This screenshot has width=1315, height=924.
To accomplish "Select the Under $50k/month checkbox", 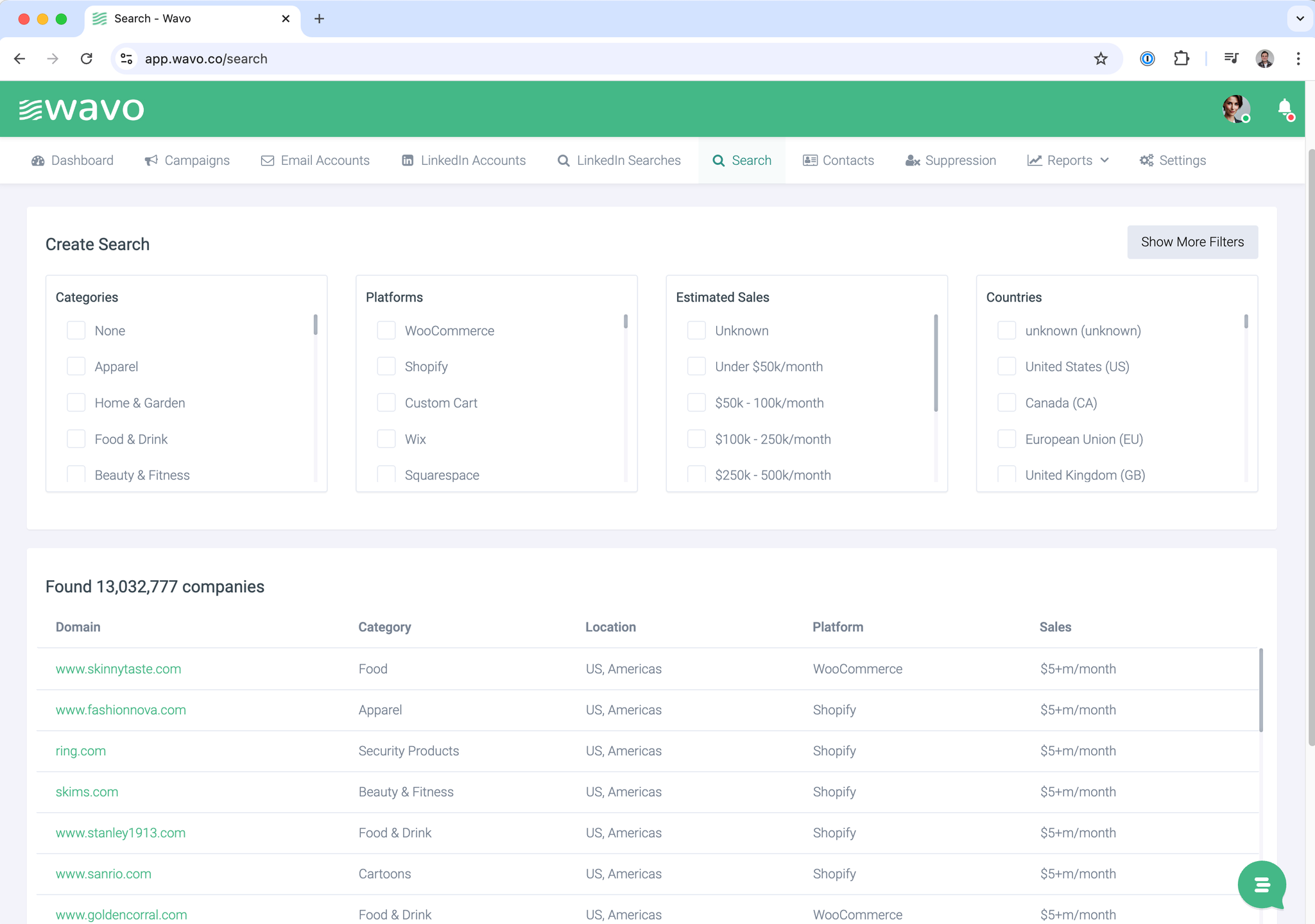I will (x=696, y=366).
